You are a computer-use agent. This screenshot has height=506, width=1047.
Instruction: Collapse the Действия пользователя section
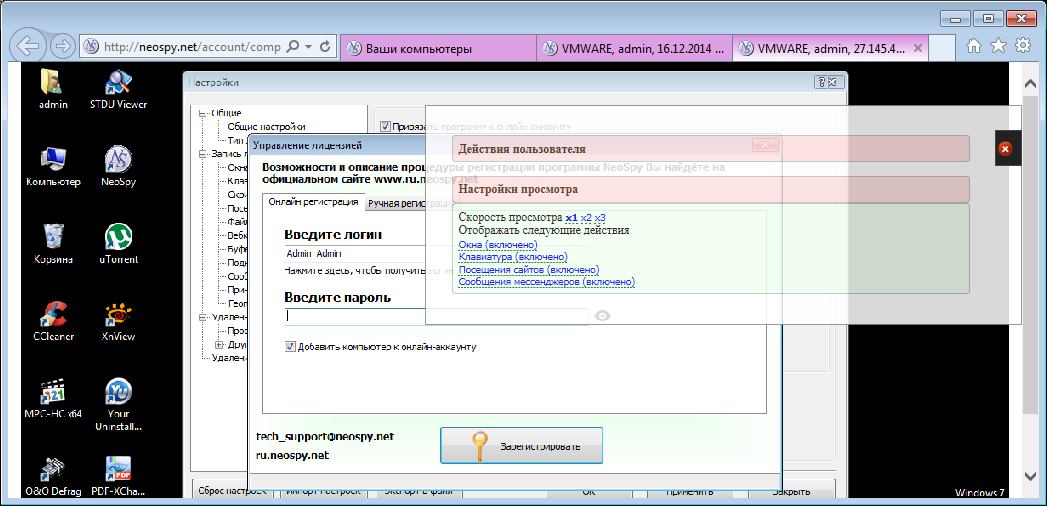coord(710,149)
